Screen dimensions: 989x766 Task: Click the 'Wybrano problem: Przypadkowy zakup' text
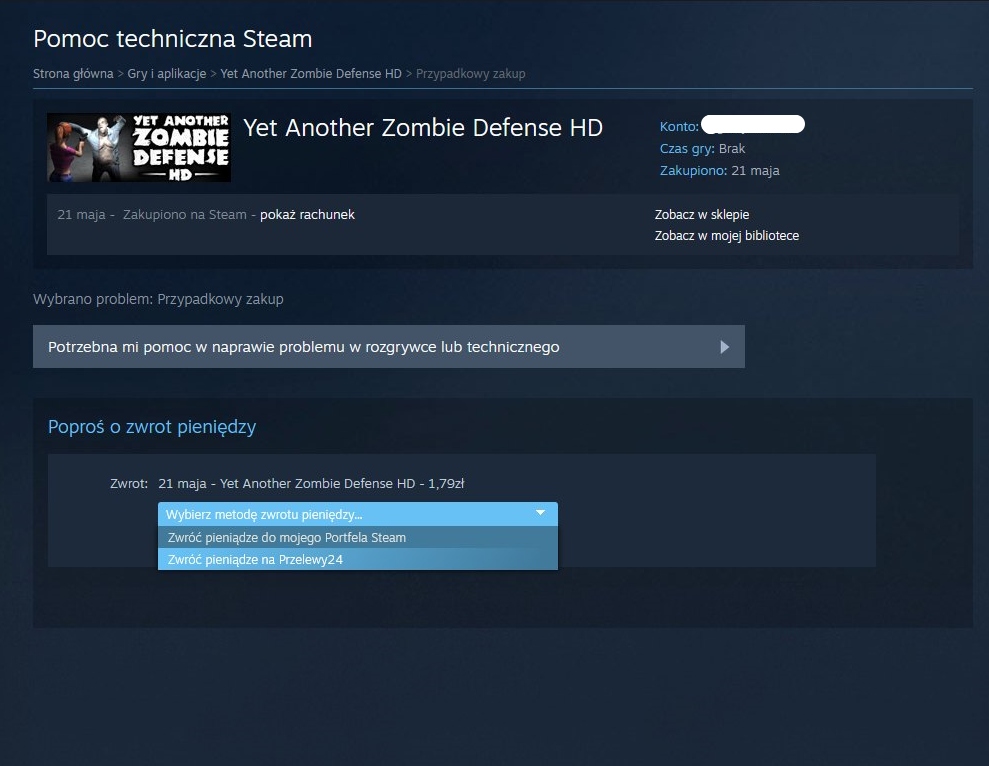pyautogui.click(x=158, y=299)
